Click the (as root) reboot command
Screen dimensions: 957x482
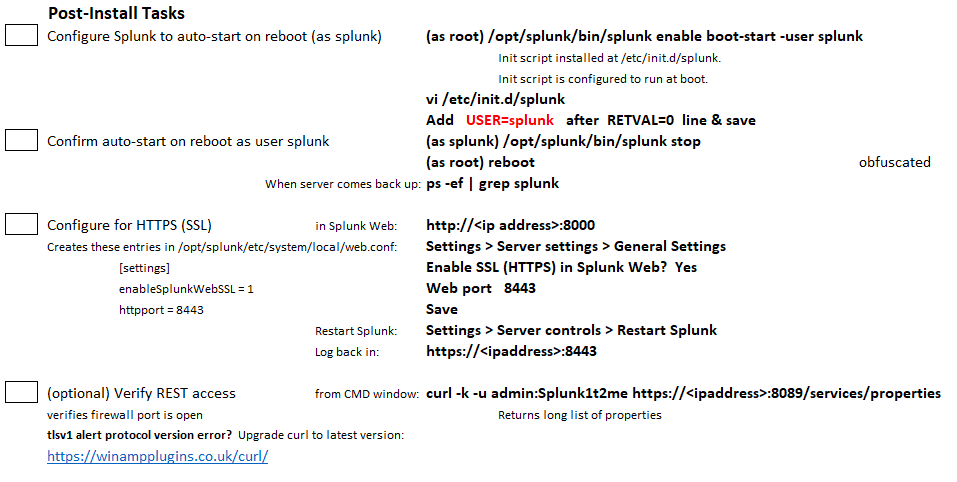pyautogui.click(x=480, y=162)
